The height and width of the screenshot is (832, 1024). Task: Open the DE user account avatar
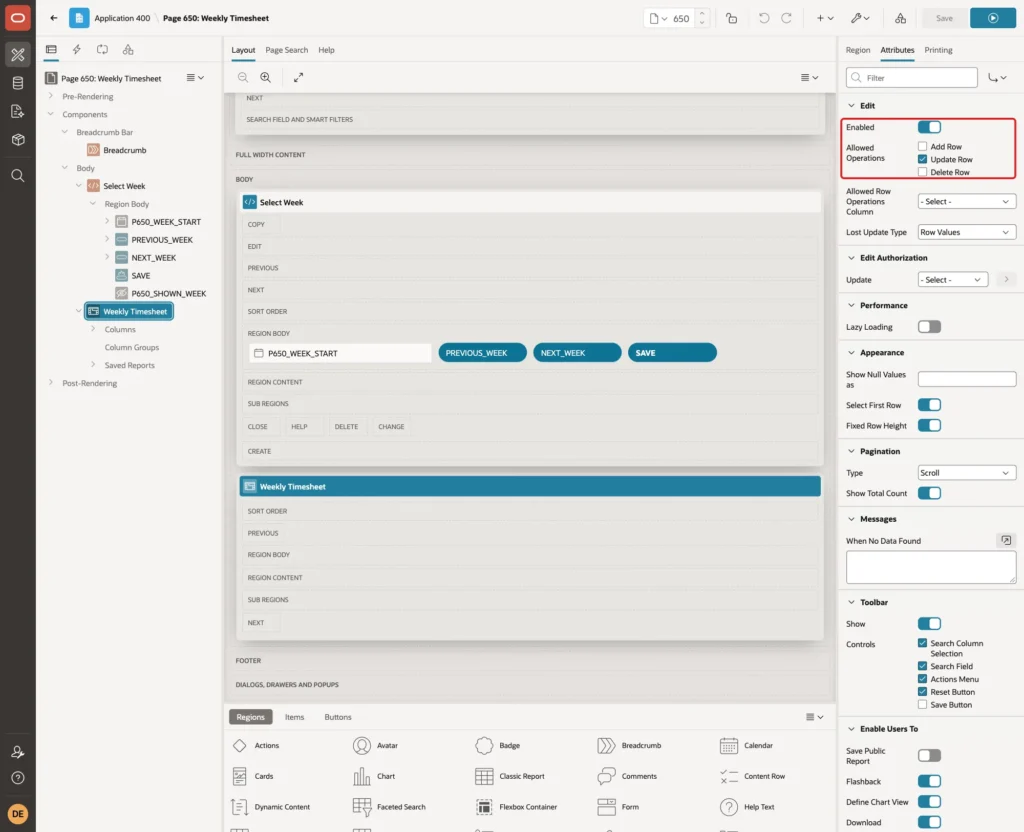pos(18,814)
